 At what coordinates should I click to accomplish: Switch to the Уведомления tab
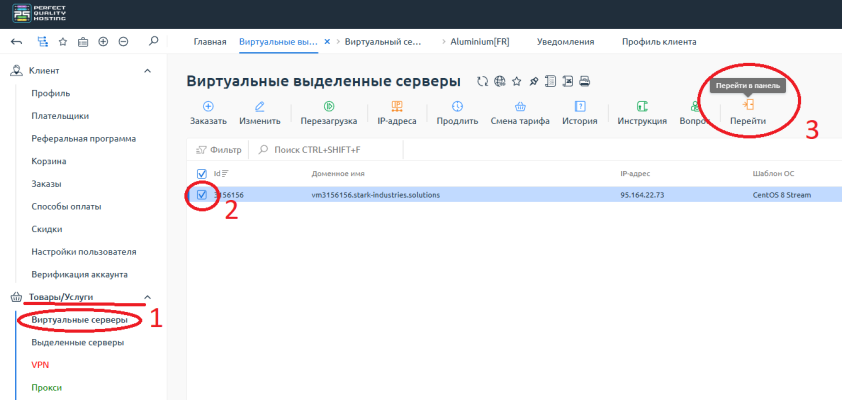pos(565,42)
